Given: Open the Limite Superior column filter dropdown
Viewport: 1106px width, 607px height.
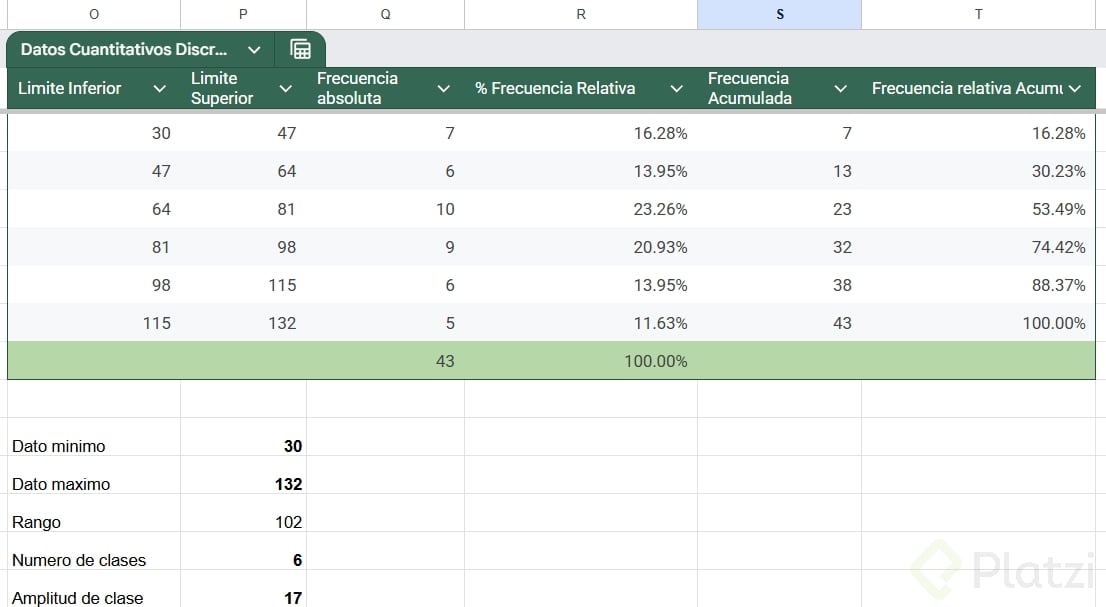Looking at the screenshot, I should (x=285, y=89).
